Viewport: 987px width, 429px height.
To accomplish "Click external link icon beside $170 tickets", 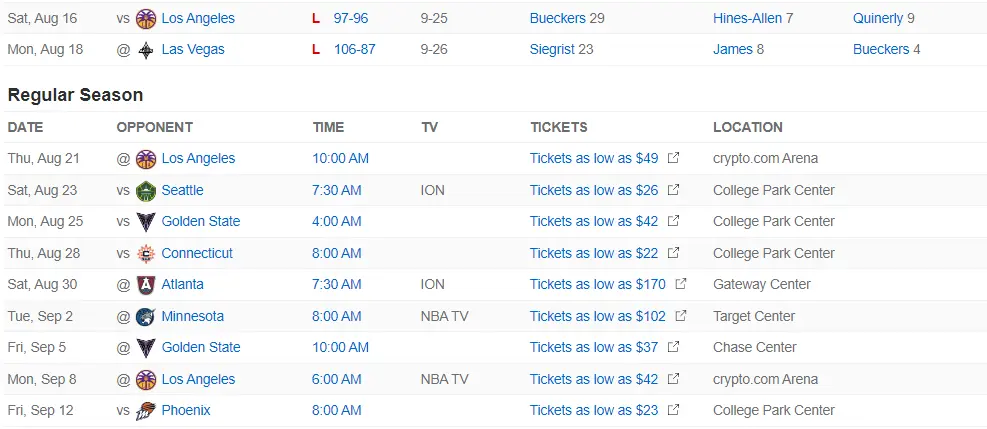I will tap(681, 284).
